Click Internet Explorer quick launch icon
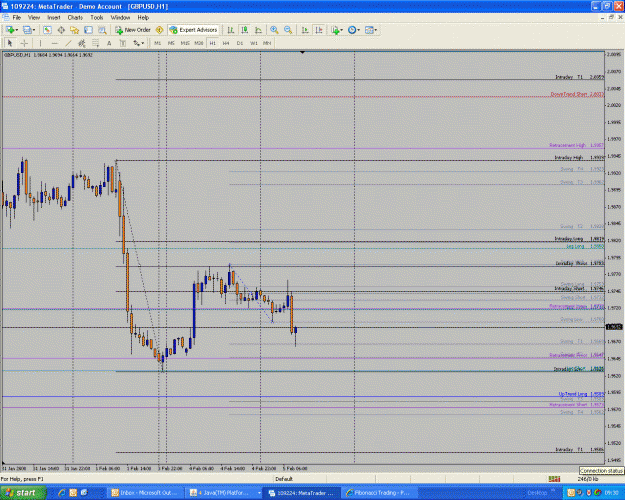The height and width of the screenshot is (500, 625). click(x=62, y=493)
